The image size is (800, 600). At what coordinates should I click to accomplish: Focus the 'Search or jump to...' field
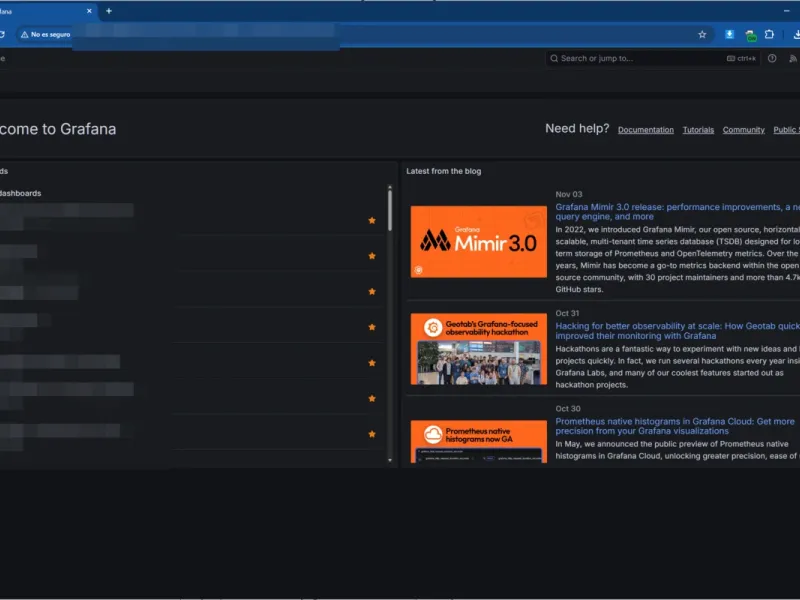(x=653, y=59)
